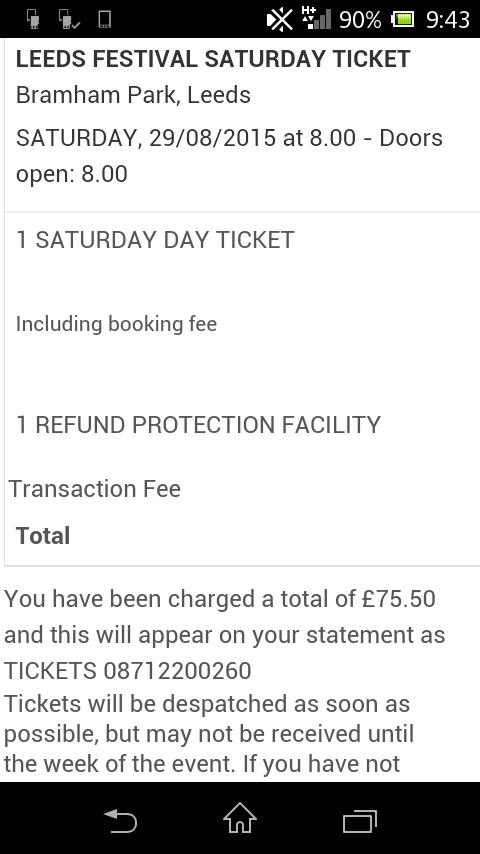The image size is (480, 854).
Task: Tap the £75.50 charged amount text
Action: click(x=399, y=599)
